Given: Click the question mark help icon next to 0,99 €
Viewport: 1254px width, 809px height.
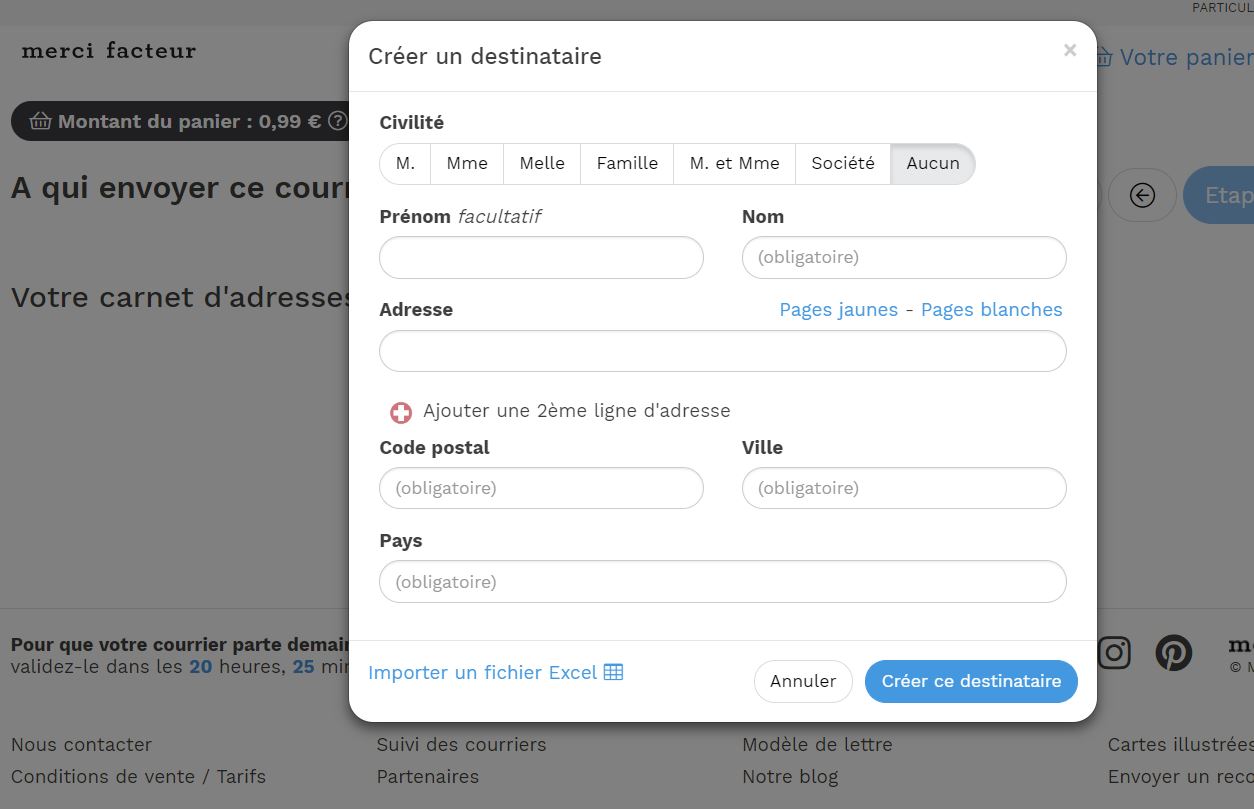Looking at the screenshot, I should 338,121.
